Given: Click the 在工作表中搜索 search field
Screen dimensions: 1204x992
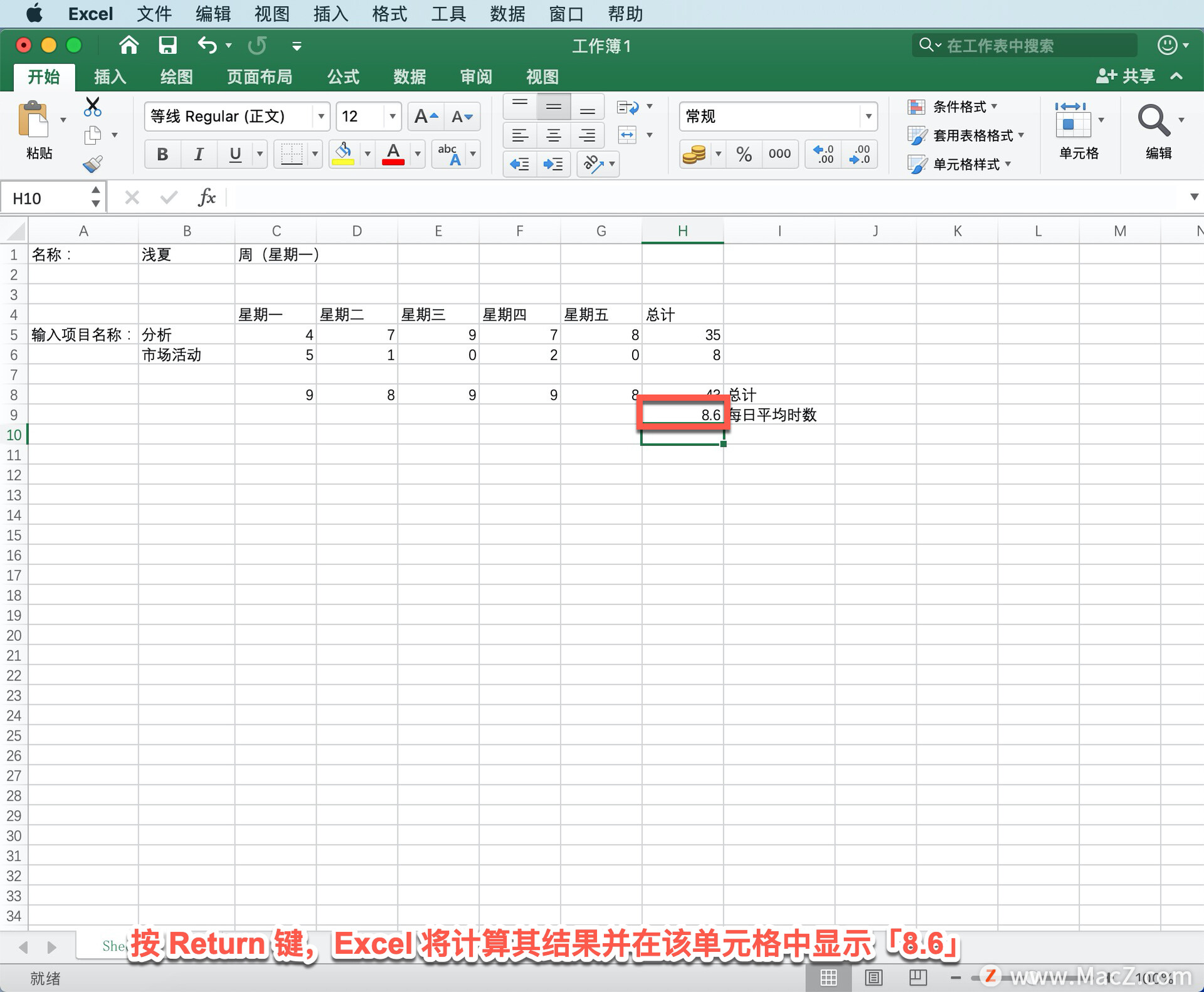Looking at the screenshot, I should (1025, 45).
